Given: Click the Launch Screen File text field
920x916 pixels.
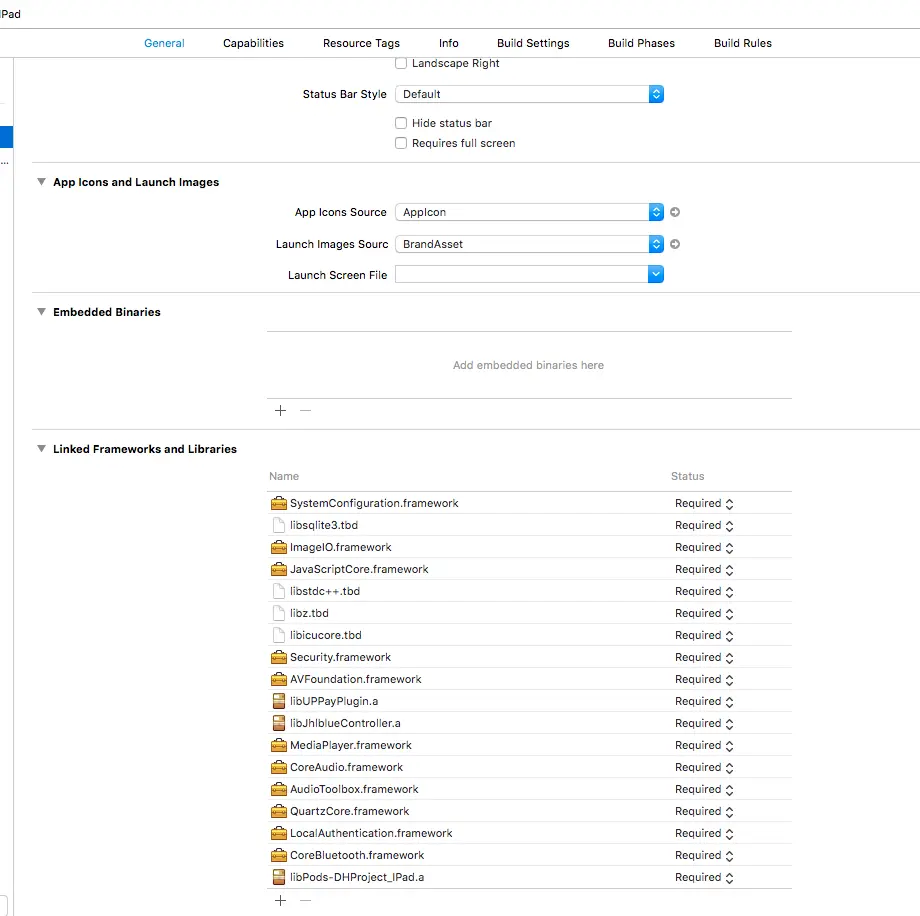Looking at the screenshot, I should (x=522, y=274).
